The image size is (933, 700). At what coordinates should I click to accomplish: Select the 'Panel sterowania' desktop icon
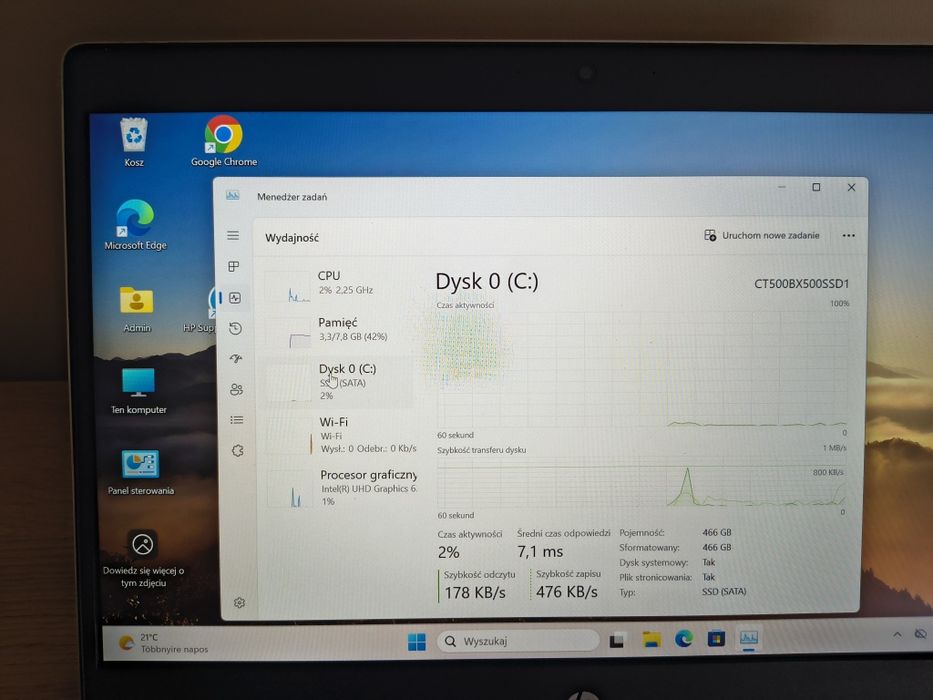(x=140, y=473)
